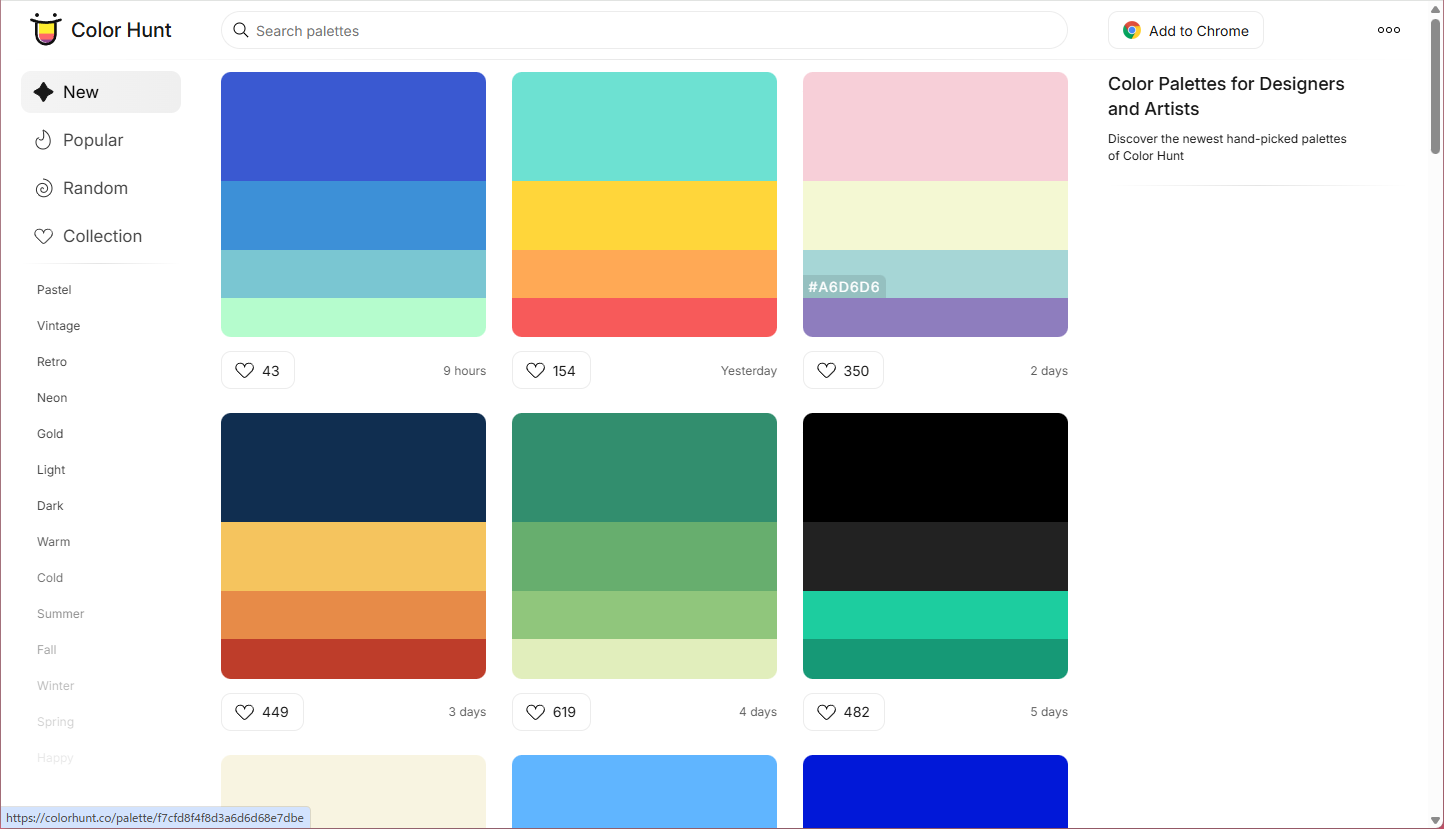Select the Random spiral icon

click(x=43, y=188)
